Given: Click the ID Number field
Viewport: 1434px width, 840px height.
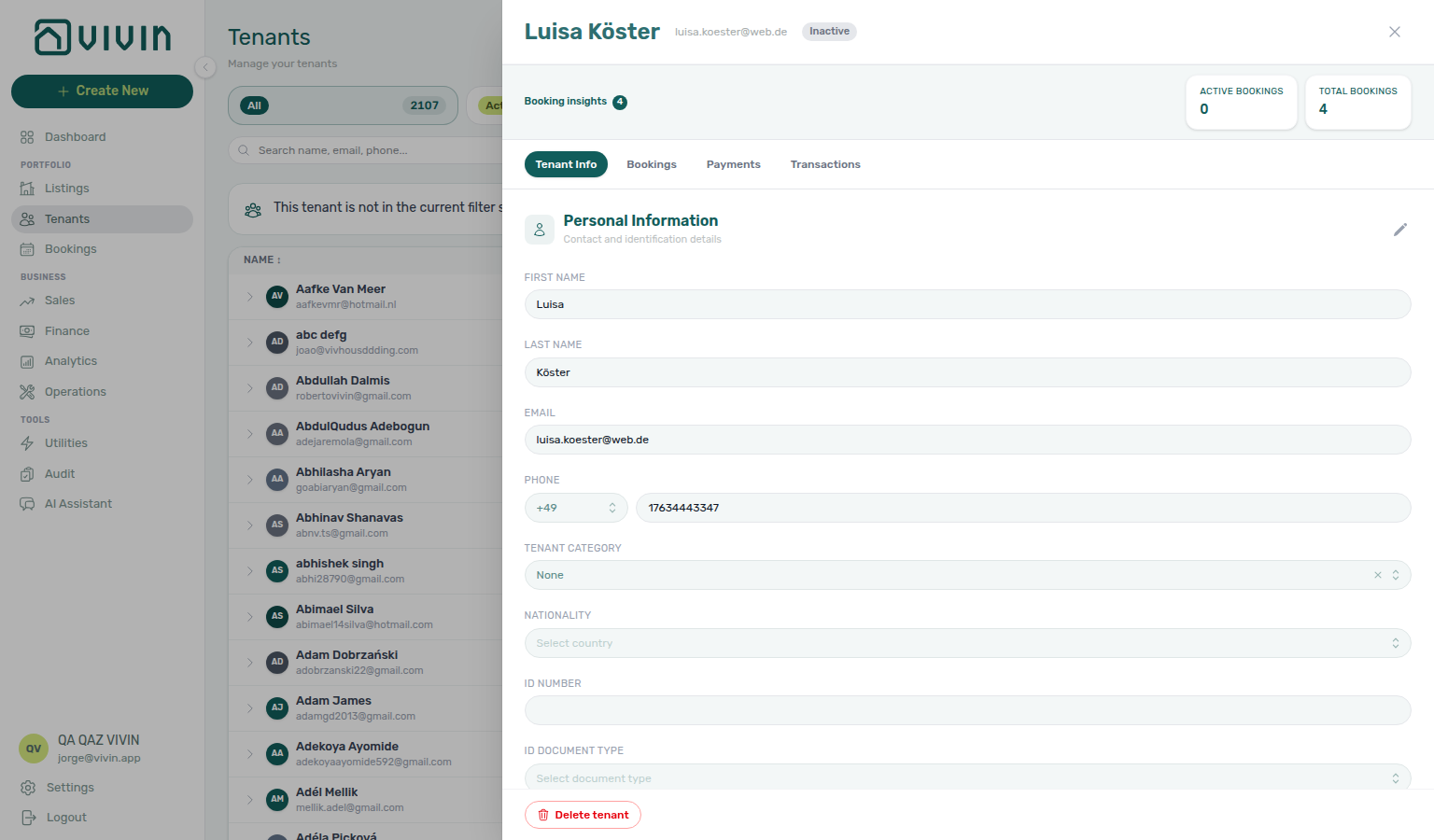Looking at the screenshot, I should (967, 710).
